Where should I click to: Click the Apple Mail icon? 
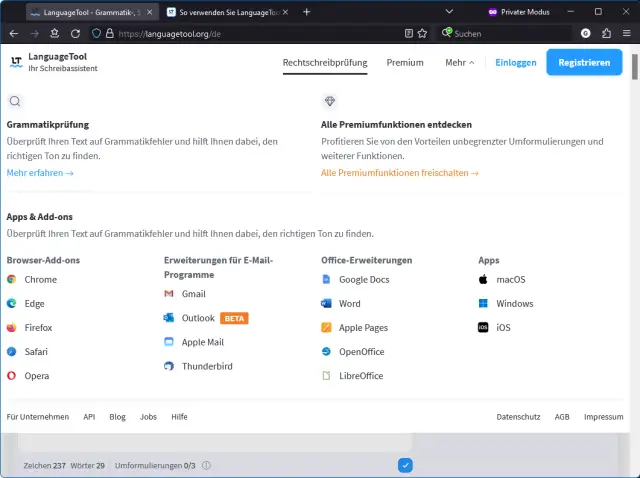pos(169,342)
